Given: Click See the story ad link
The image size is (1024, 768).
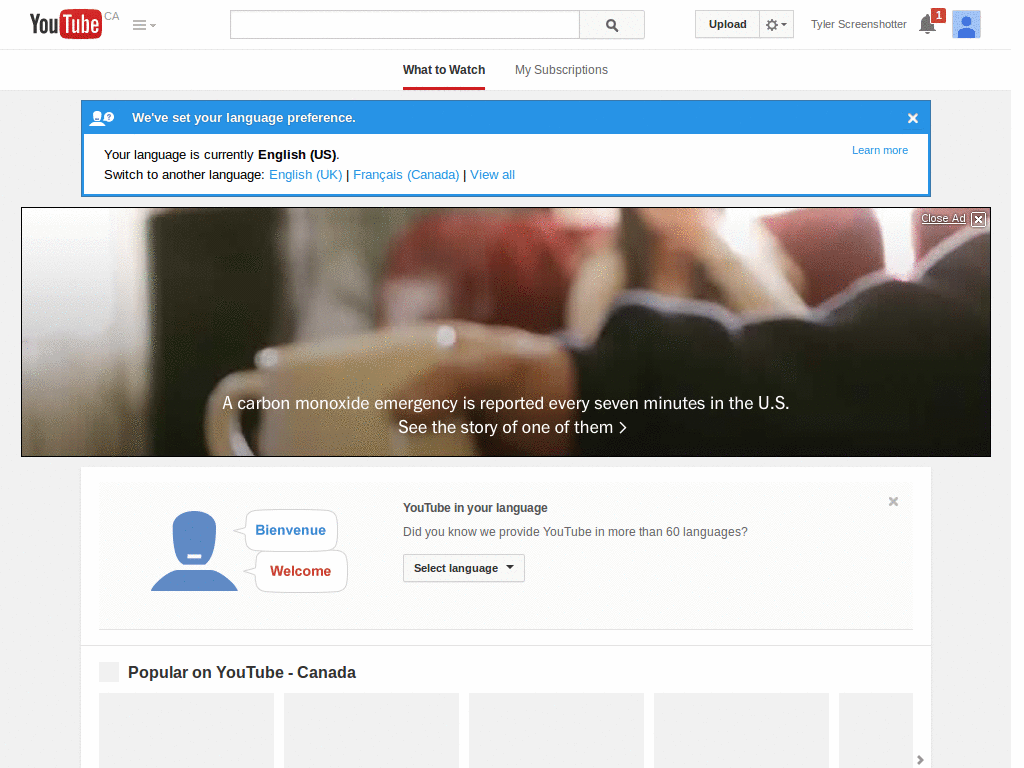Looking at the screenshot, I should coord(512,427).
